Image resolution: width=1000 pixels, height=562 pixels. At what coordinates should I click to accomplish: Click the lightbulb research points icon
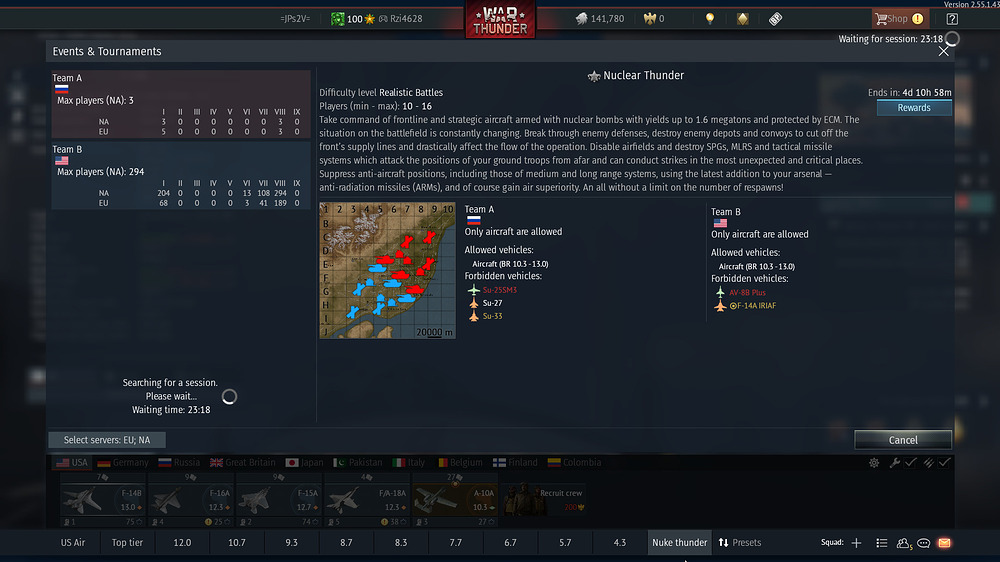(x=709, y=18)
